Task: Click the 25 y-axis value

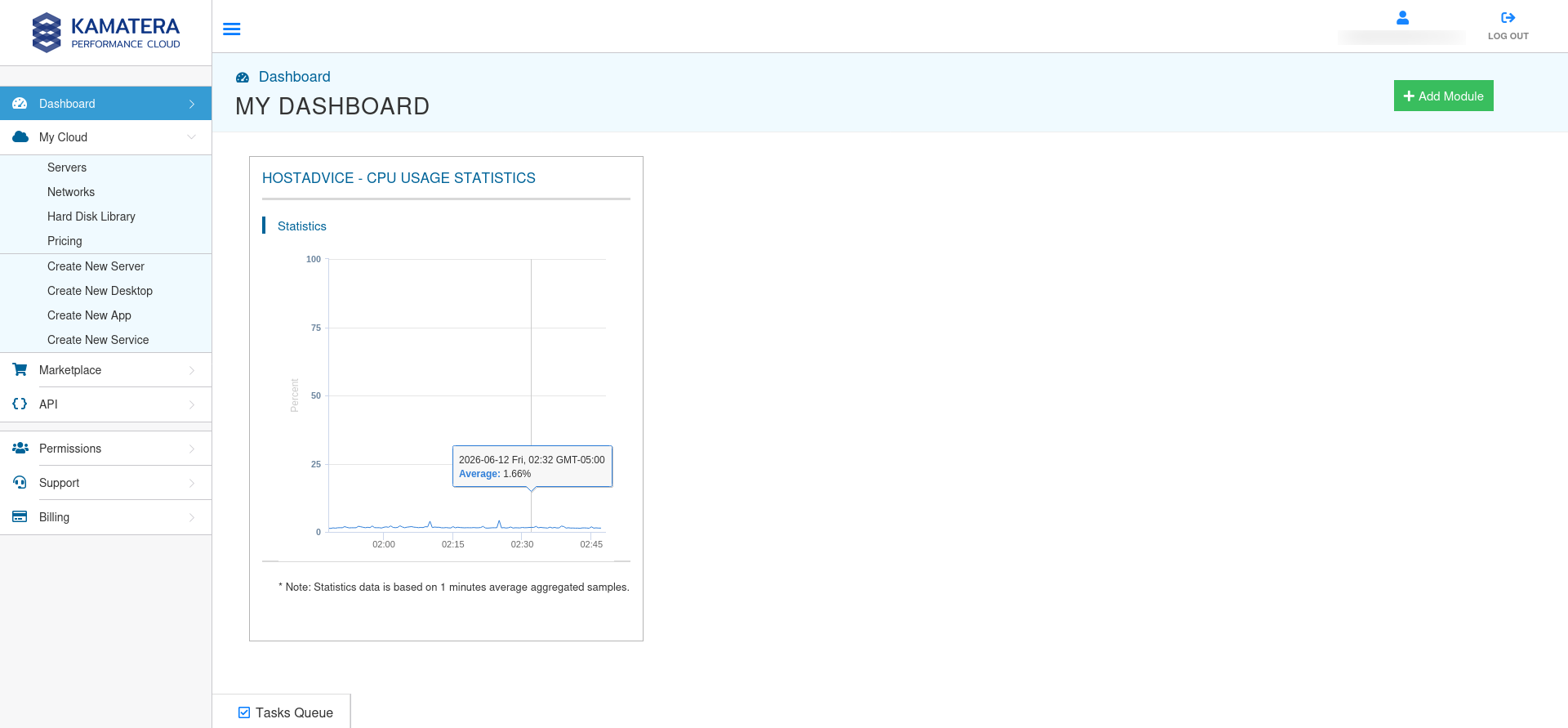Action: [x=316, y=464]
